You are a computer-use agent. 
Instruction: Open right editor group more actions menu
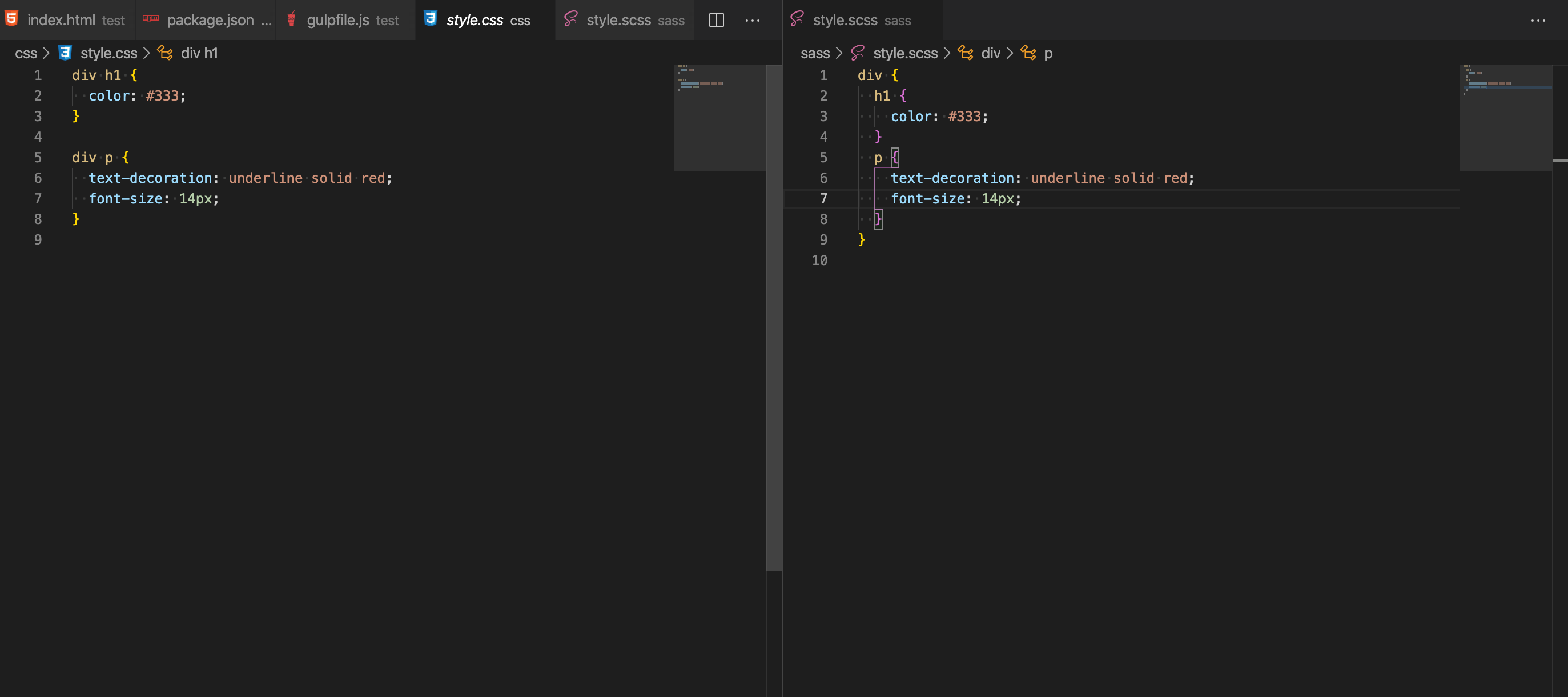[x=1538, y=20]
